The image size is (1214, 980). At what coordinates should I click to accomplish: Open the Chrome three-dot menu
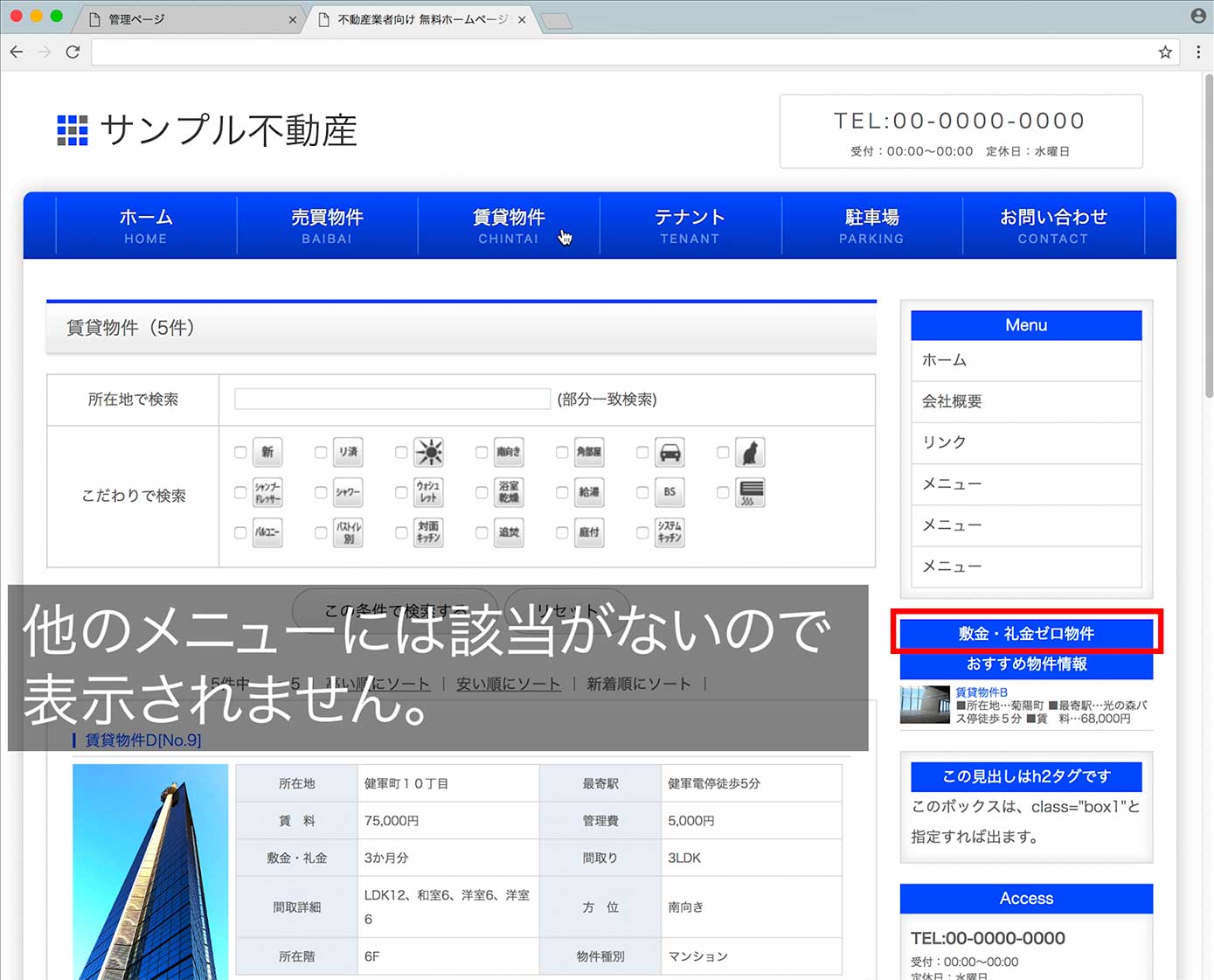click(1198, 52)
